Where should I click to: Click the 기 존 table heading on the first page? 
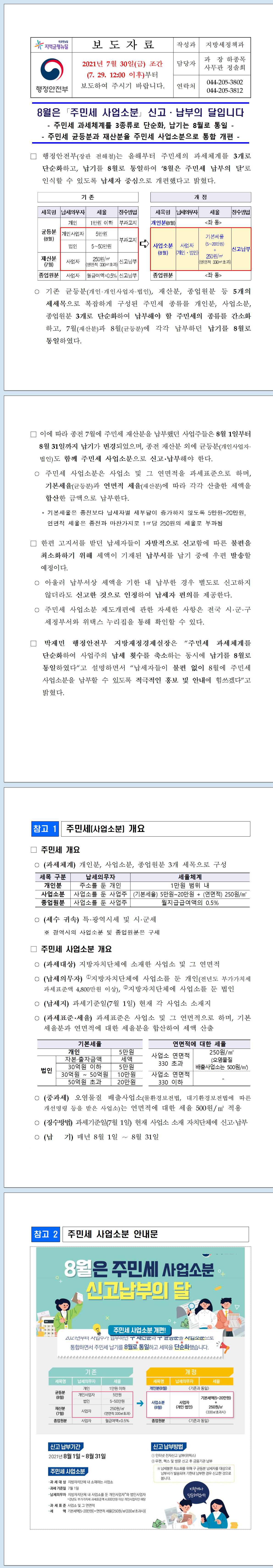88,197
